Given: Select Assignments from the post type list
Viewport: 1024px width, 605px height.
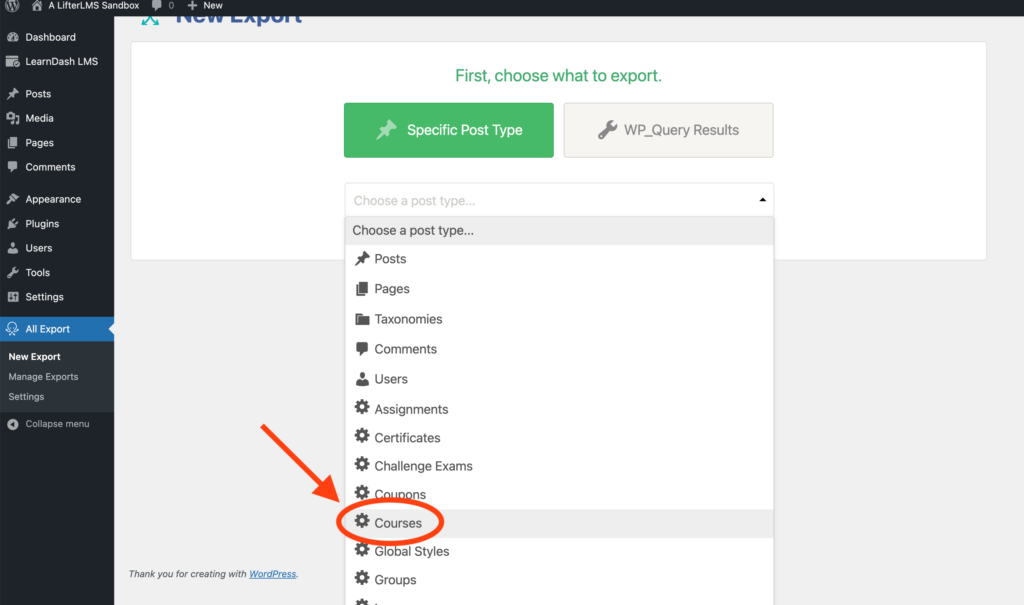Looking at the screenshot, I should [x=559, y=409].
